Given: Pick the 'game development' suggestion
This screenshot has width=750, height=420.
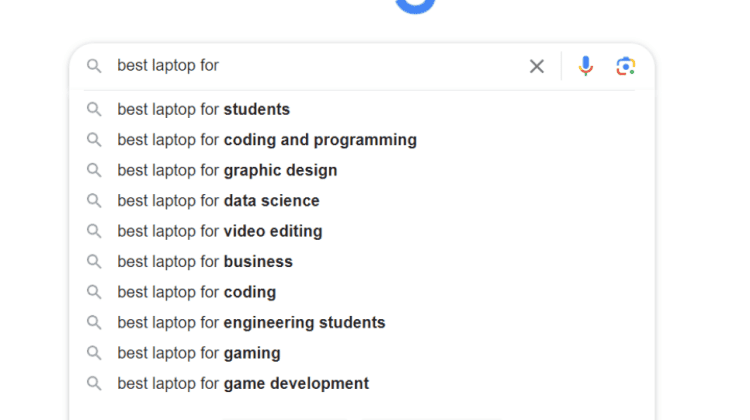Looking at the screenshot, I should pyautogui.click(x=362, y=384).
